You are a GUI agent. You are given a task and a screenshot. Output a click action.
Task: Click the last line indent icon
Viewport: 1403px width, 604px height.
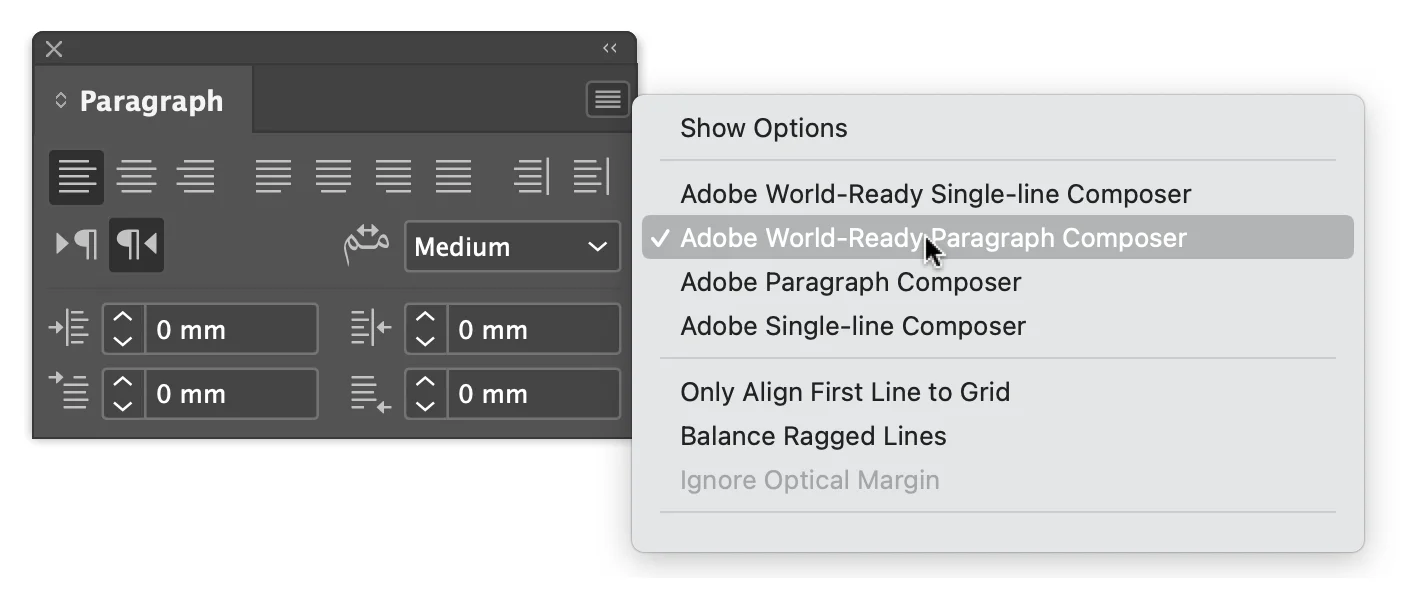point(371,393)
